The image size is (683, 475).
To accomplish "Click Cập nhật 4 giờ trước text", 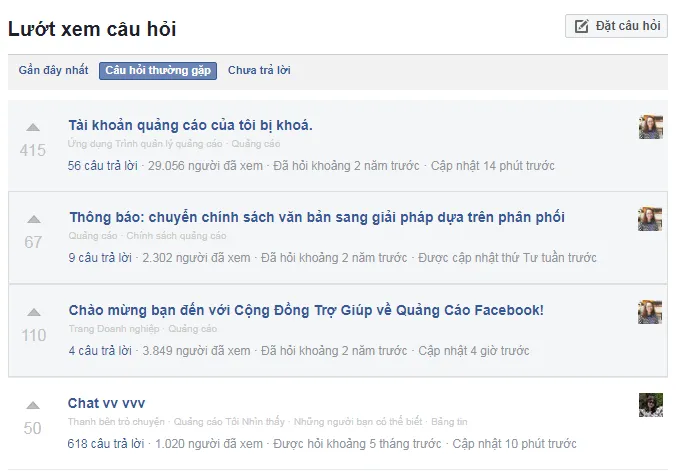I will 474,351.
